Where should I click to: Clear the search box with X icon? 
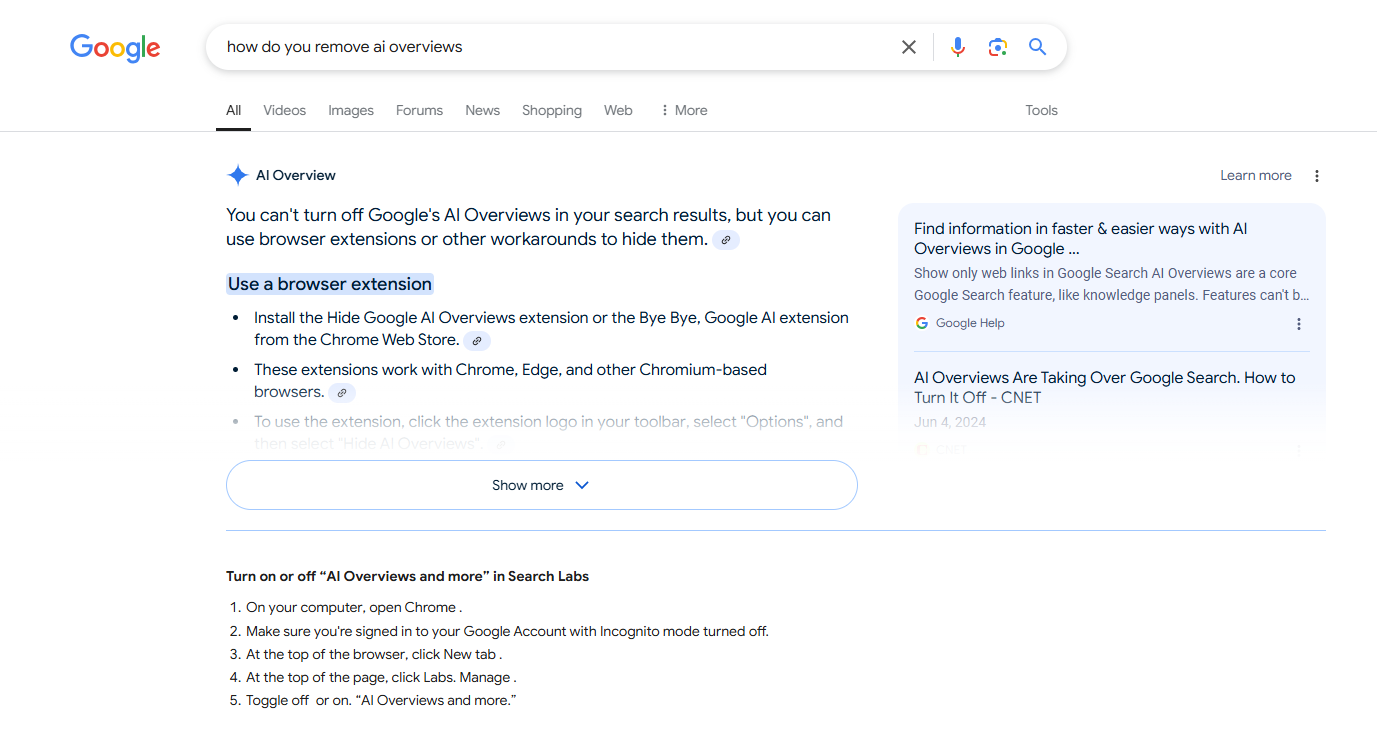pyautogui.click(x=908, y=47)
